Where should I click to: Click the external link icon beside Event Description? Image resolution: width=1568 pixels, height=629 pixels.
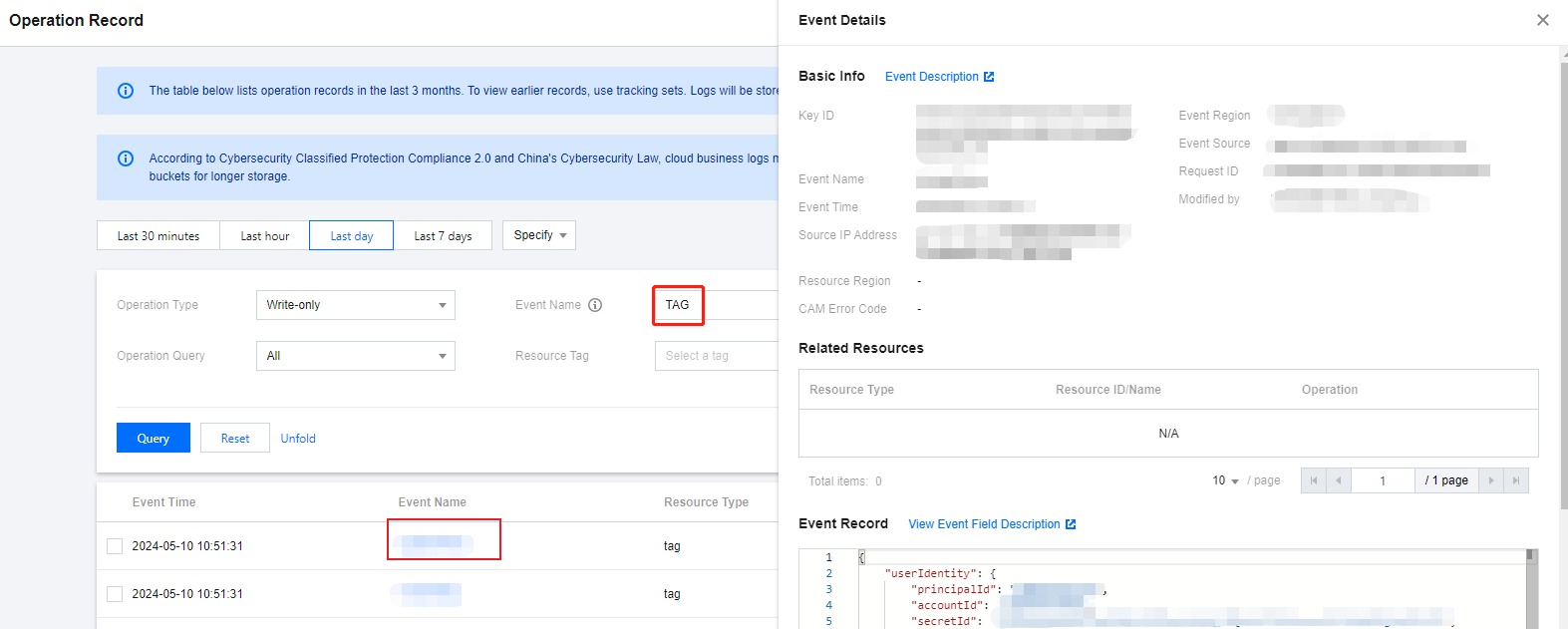(x=989, y=77)
